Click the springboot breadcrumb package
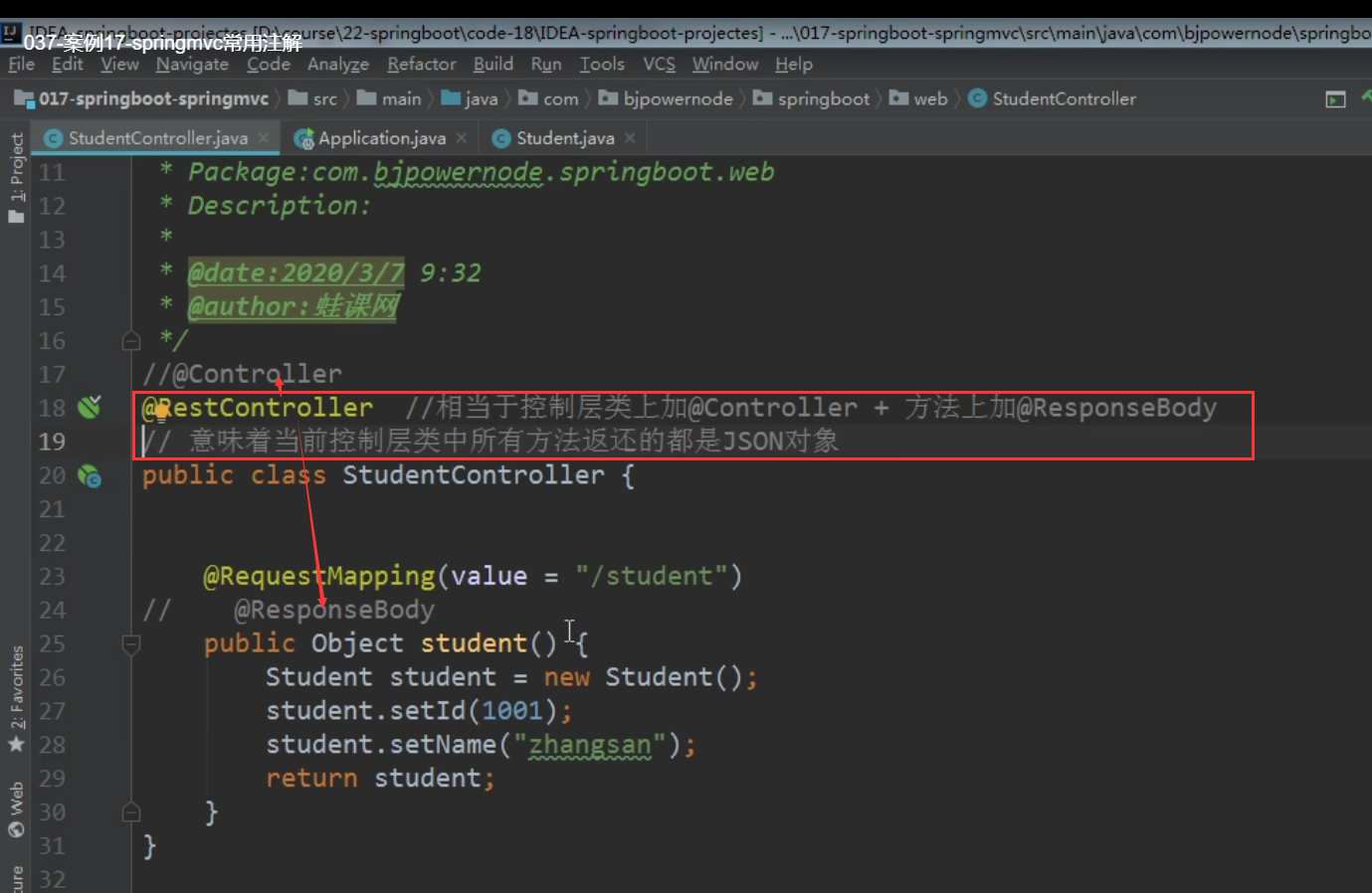The image size is (1372, 893). [x=812, y=98]
